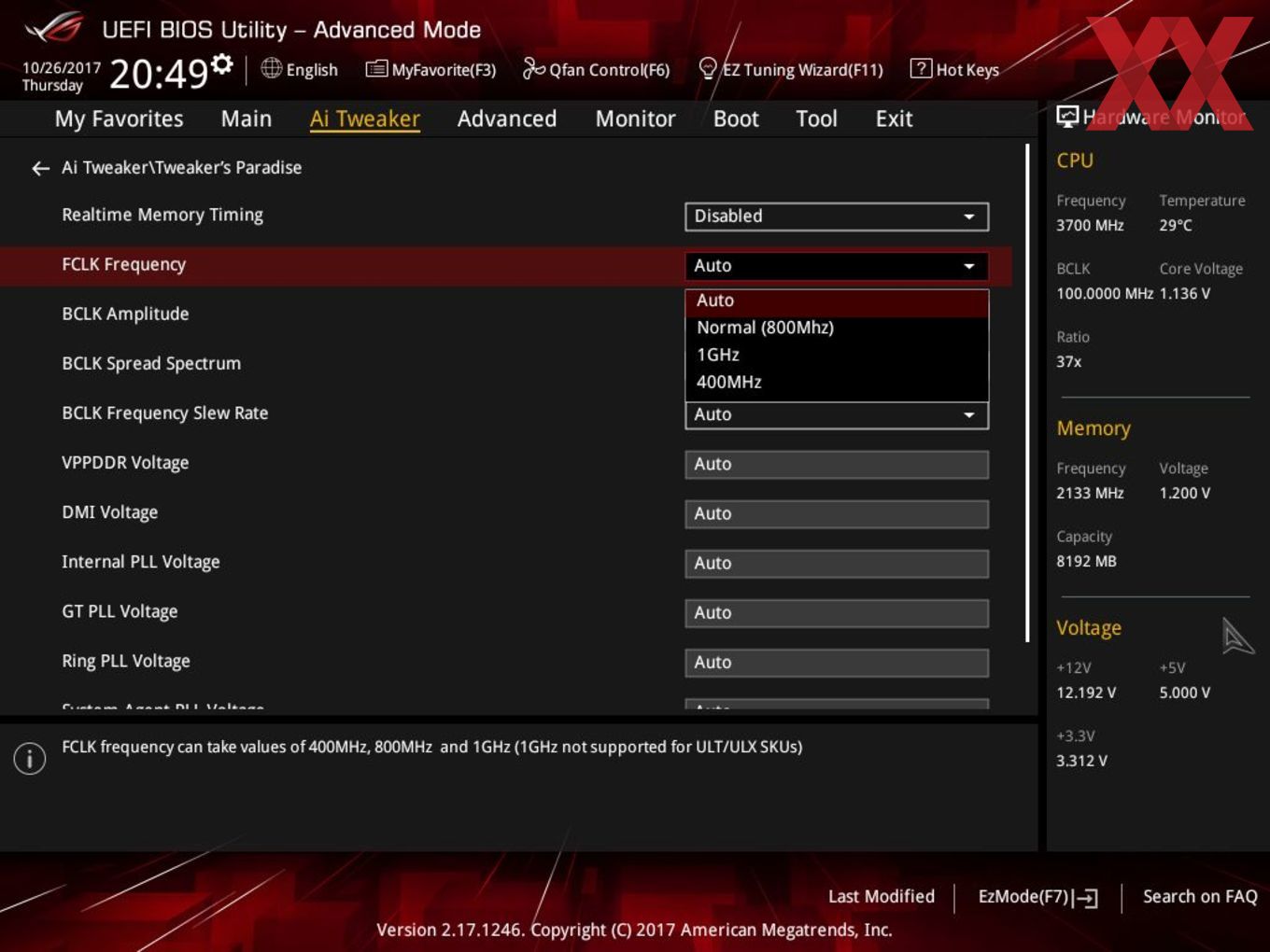Switch to the Main tab

click(x=247, y=119)
